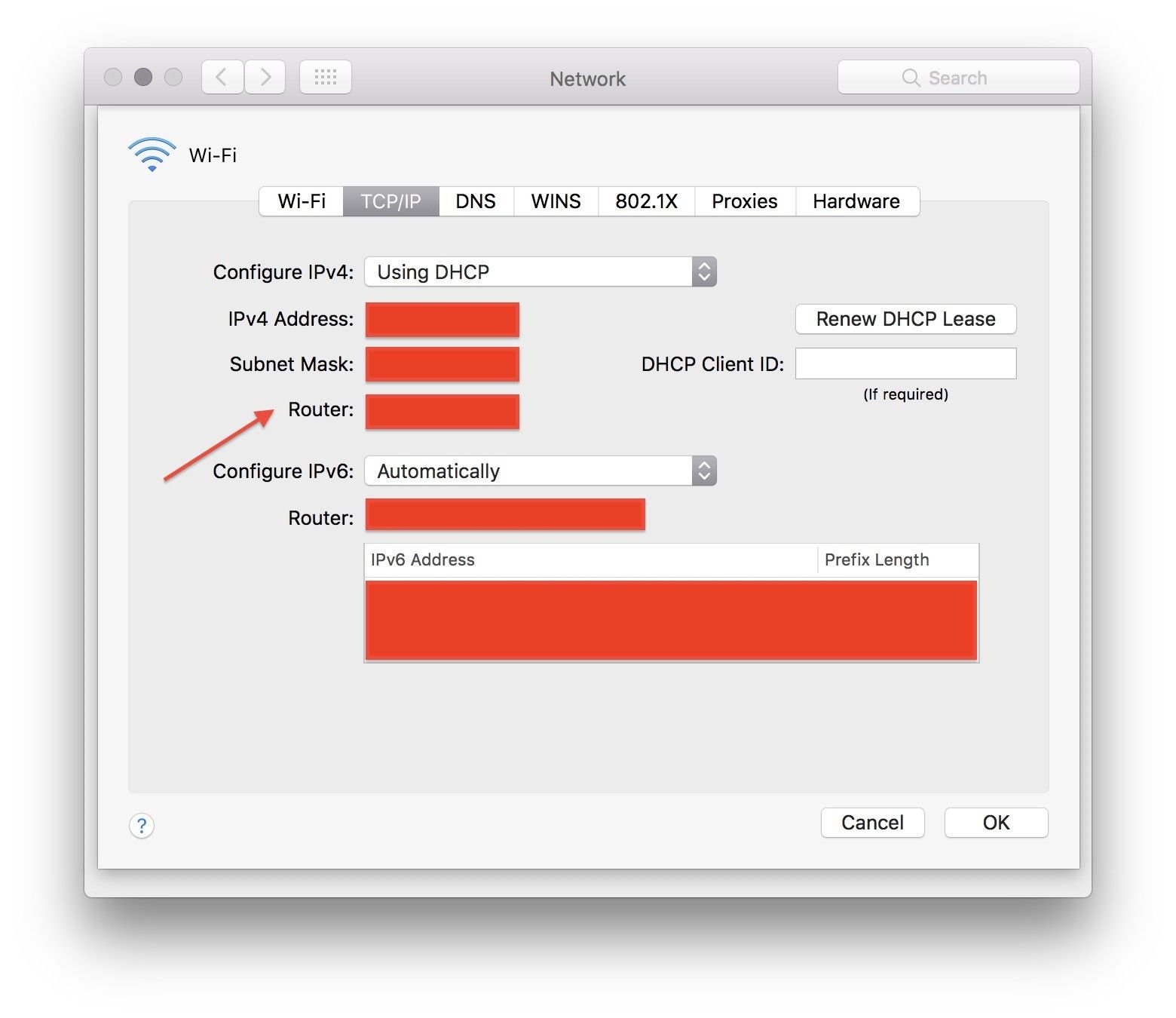Click the DHCP Client ID field
This screenshot has width=1176, height=1018.
(905, 363)
